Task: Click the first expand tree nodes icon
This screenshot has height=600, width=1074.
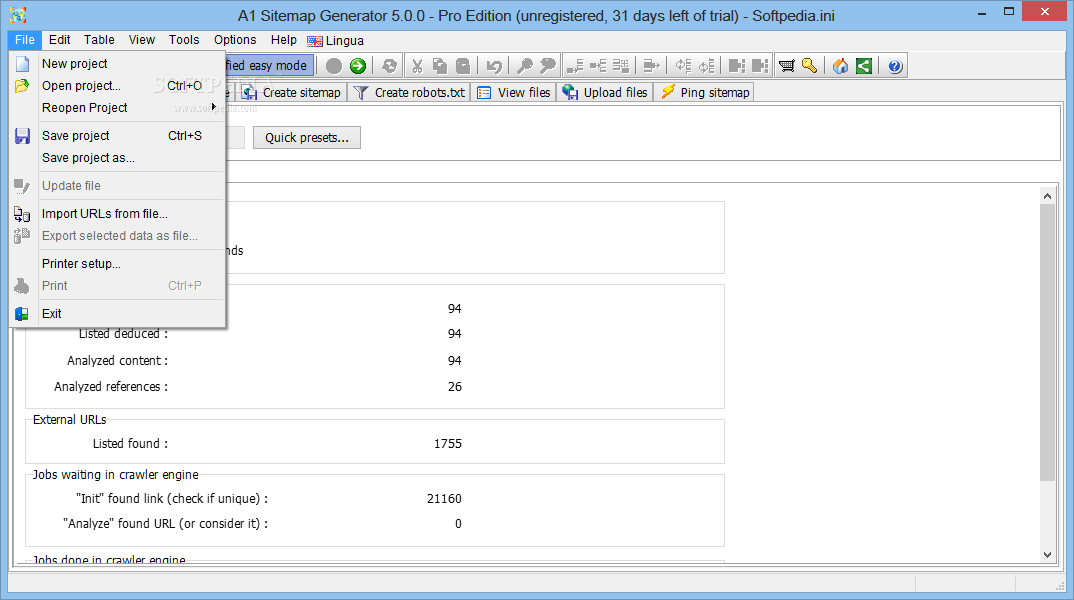Action: click(683, 66)
